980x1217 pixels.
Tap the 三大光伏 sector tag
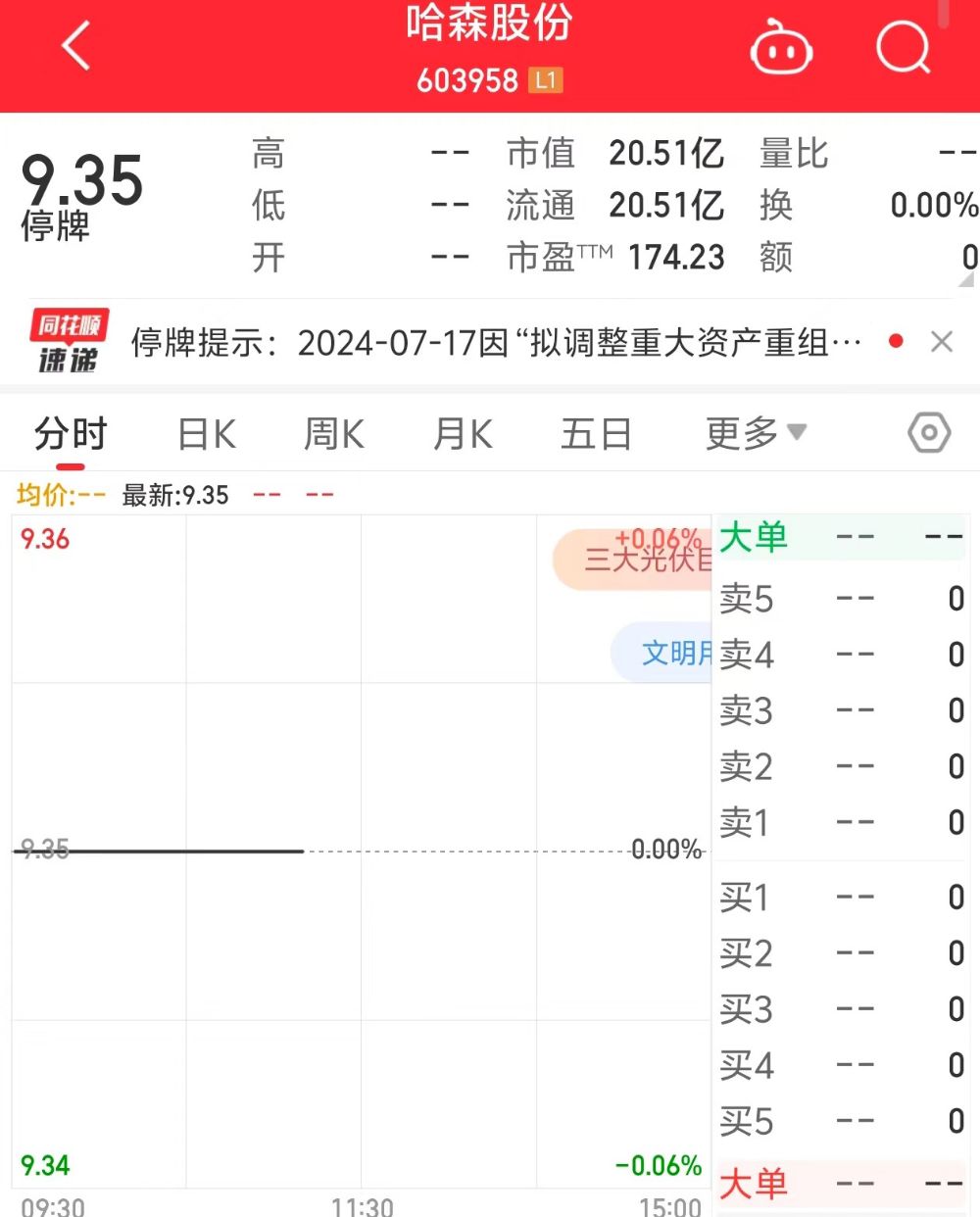click(633, 560)
